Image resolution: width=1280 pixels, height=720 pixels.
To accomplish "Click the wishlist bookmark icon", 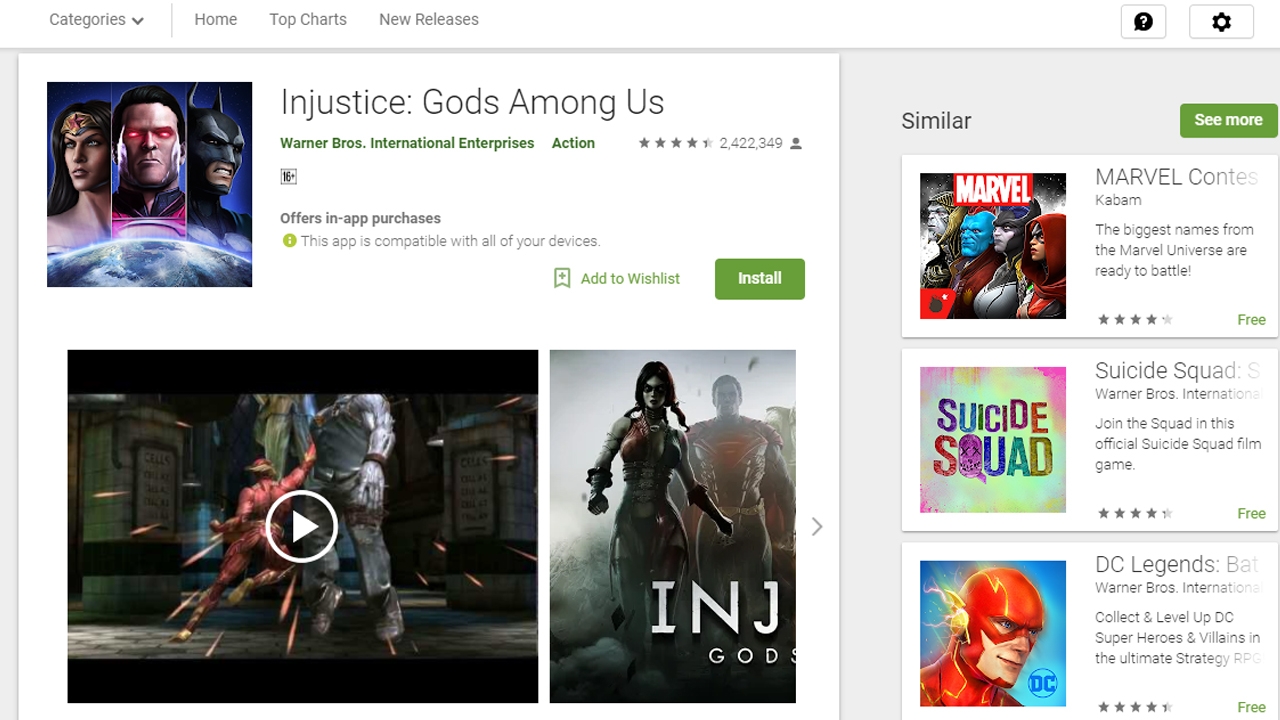I will click(x=562, y=278).
